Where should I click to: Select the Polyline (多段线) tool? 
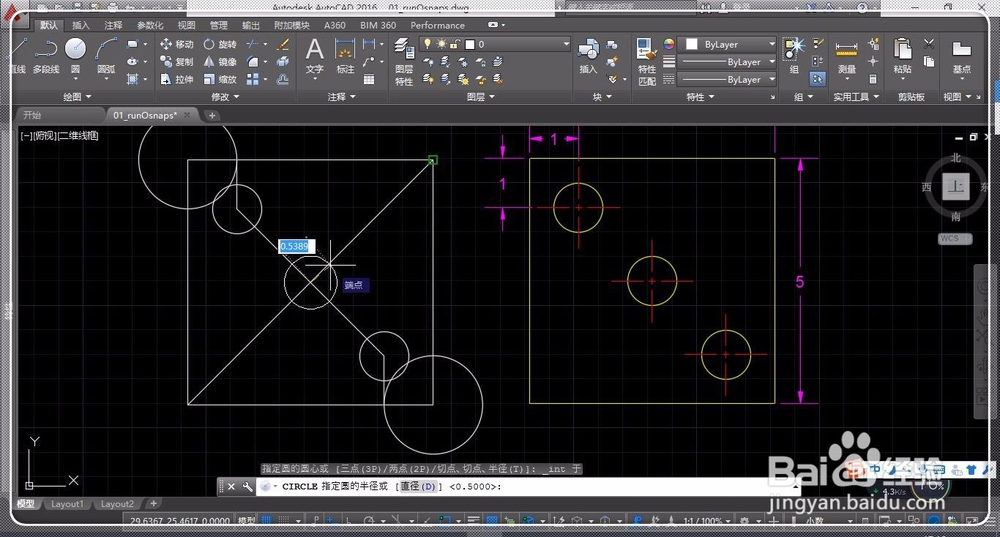(46, 56)
